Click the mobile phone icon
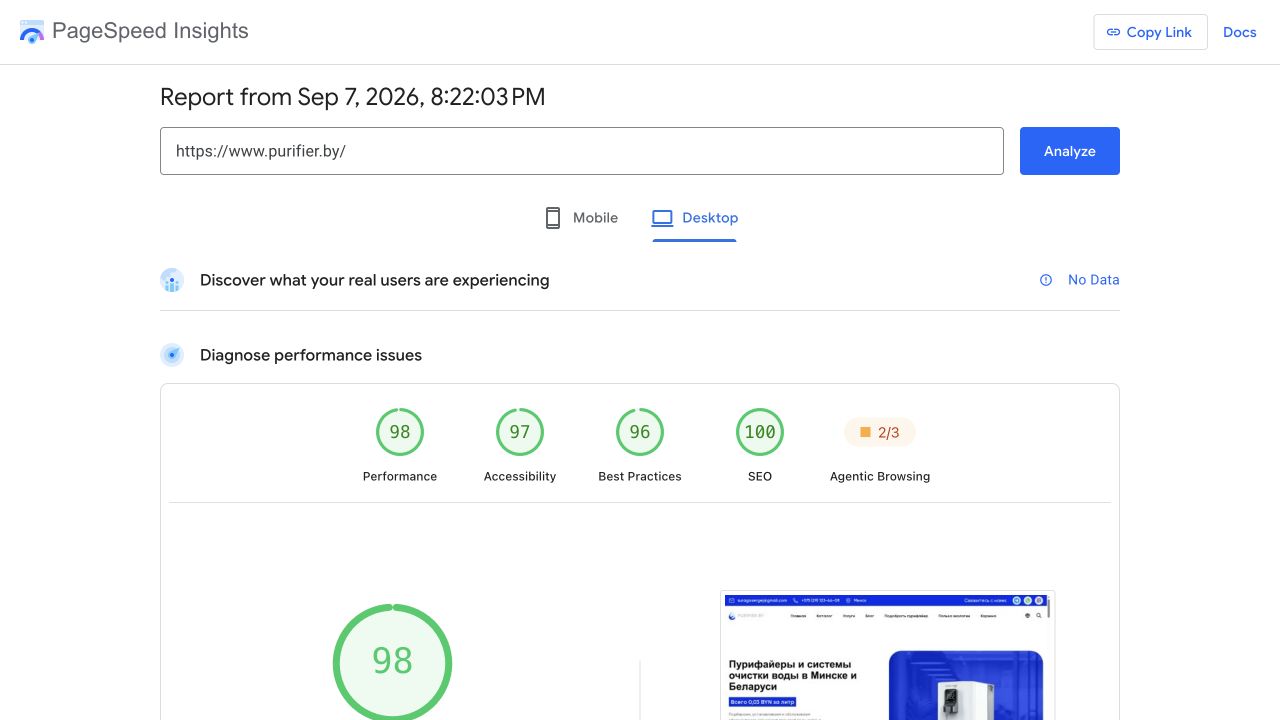Image resolution: width=1280 pixels, height=720 pixels. pyautogui.click(x=552, y=218)
